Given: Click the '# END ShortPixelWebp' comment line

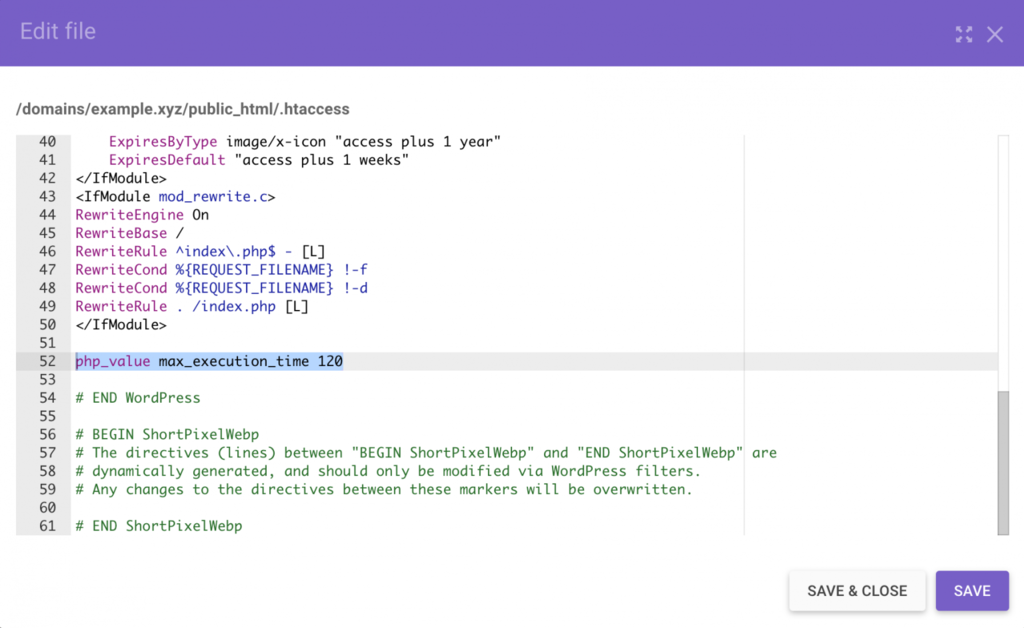Looking at the screenshot, I should [159, 525].
